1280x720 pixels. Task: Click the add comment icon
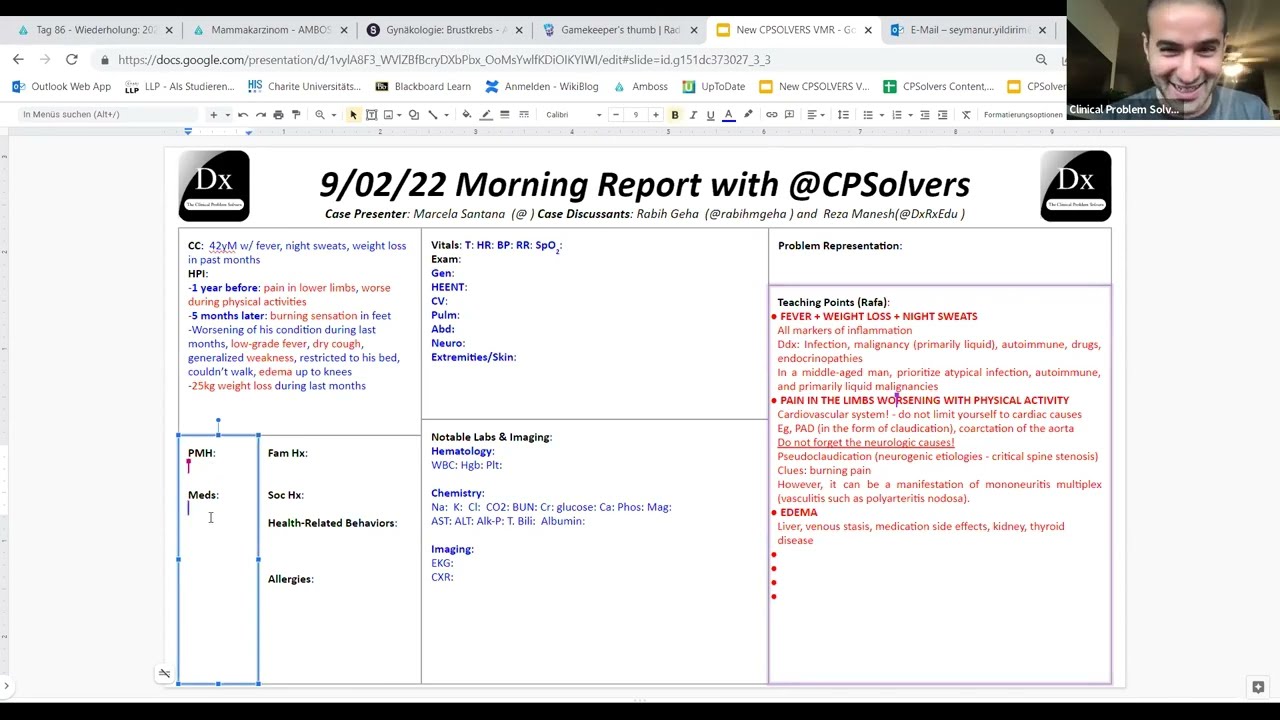tap(789, 115)
